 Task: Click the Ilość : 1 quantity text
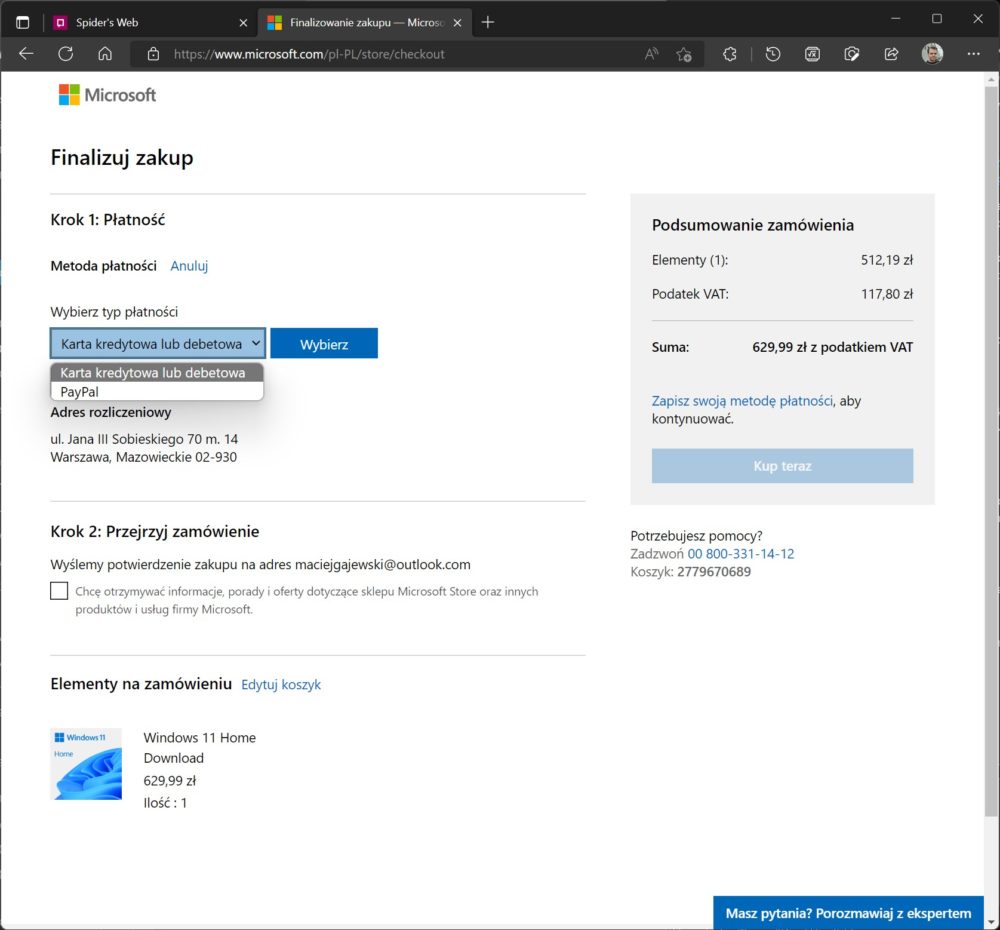coord(165,803)
